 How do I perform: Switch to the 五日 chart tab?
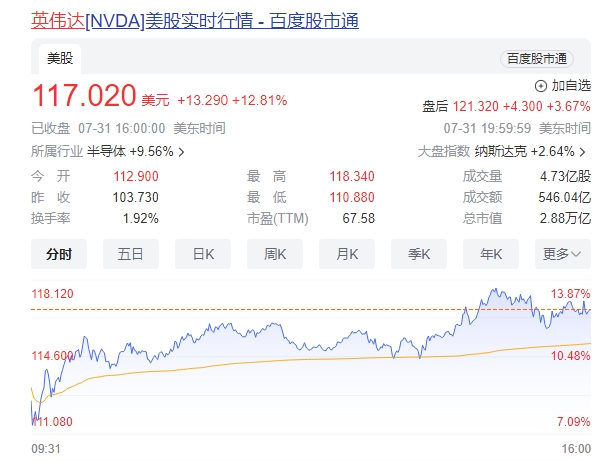131,254
